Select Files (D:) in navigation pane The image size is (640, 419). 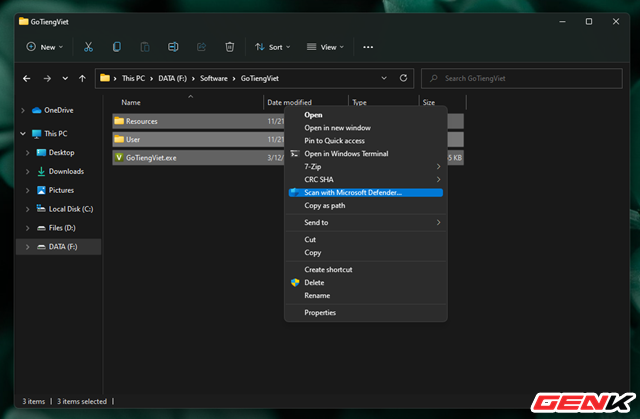point(62,228)
